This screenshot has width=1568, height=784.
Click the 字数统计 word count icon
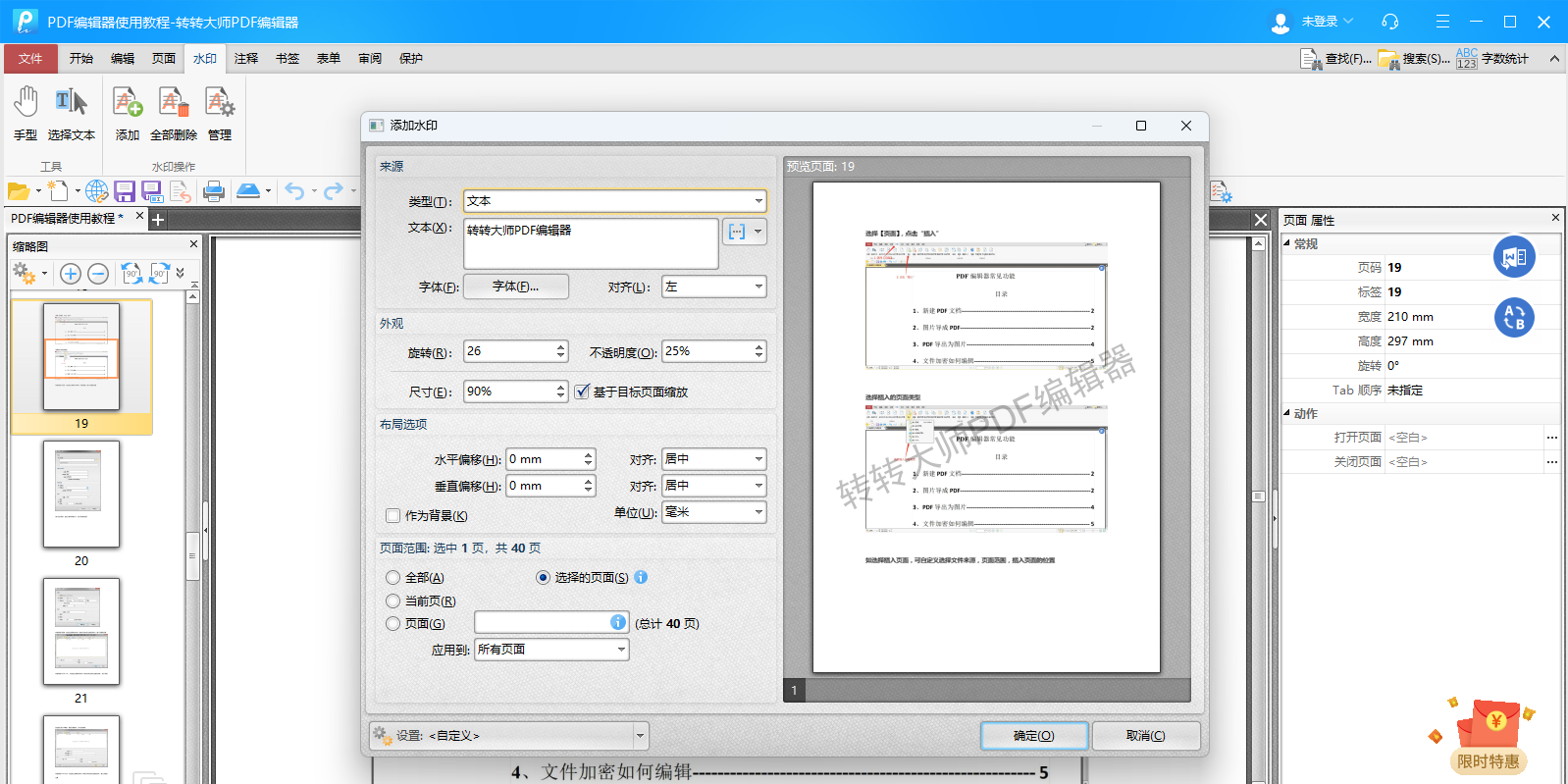[x=1467, y=59]
